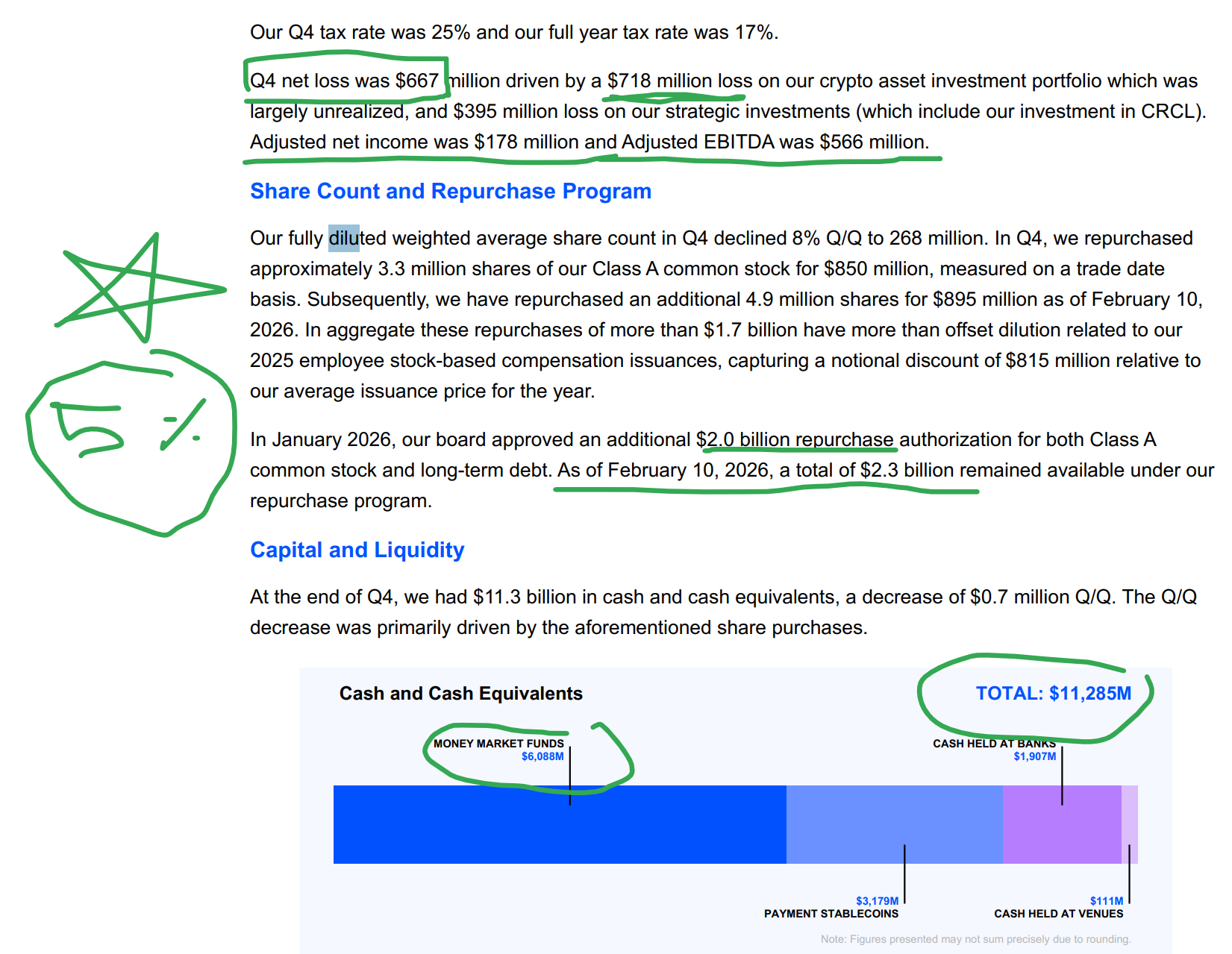Click the pale lavender cash at venues segment

(x=1130, y=824)
